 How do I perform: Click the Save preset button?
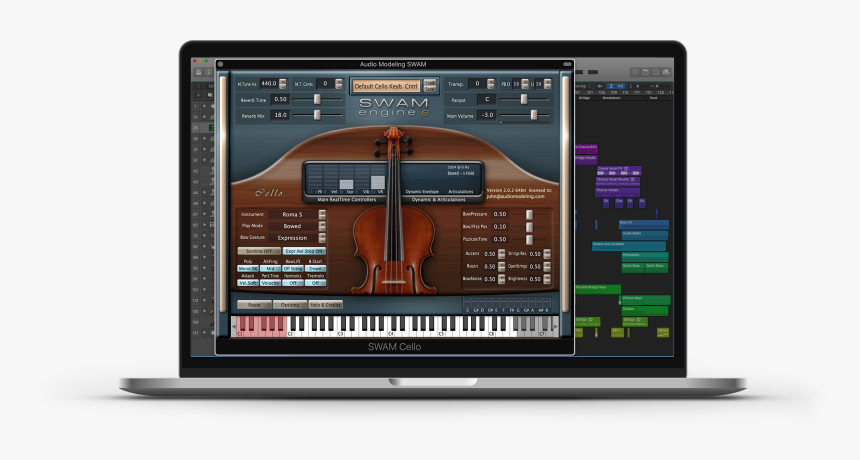coord(430,89)
